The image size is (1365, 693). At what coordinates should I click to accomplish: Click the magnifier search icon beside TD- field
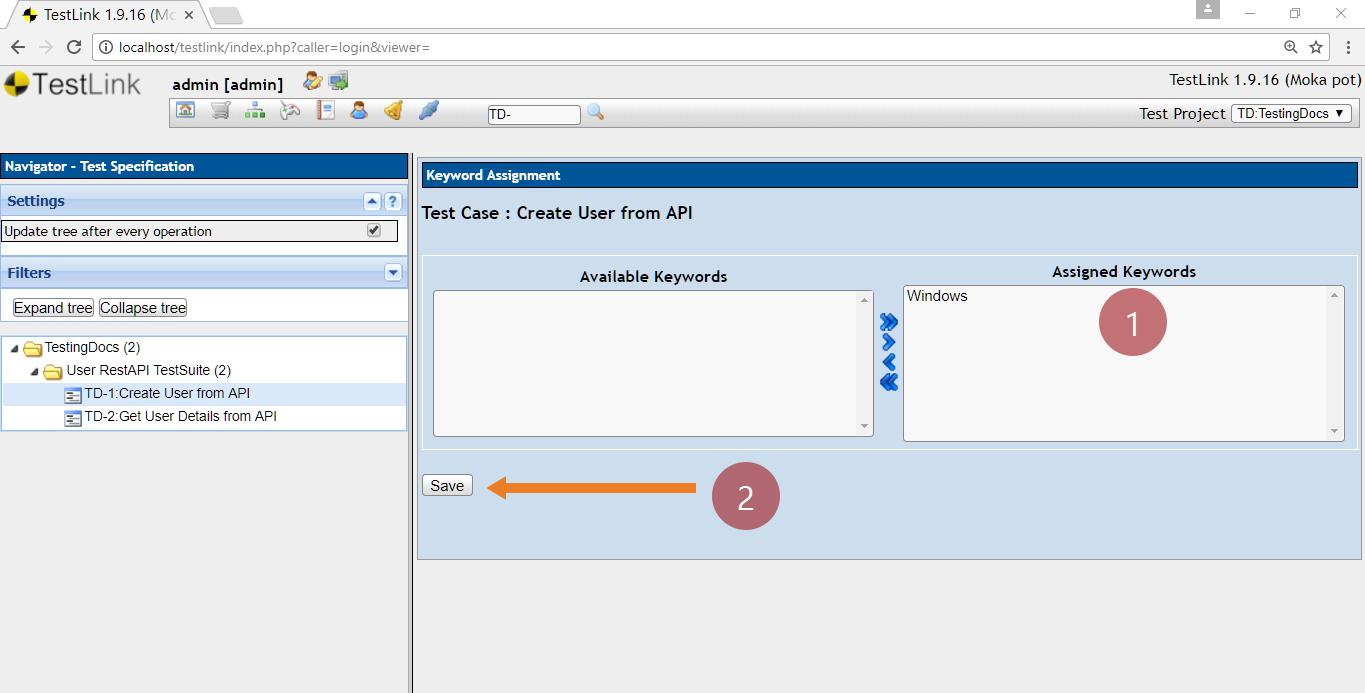click(x=596, y=112)
